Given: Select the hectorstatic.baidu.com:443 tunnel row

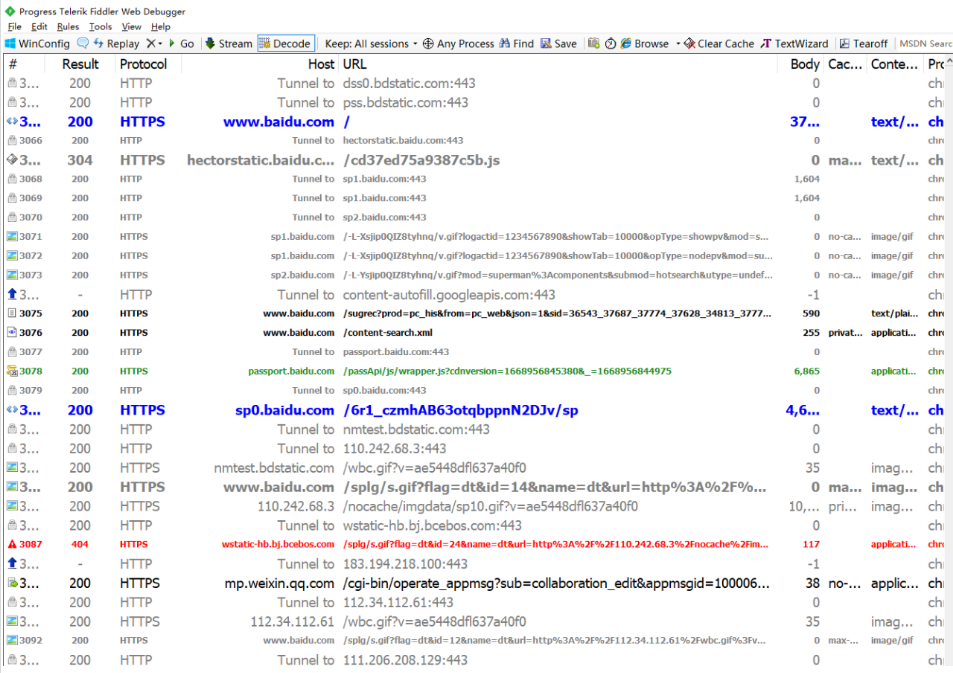Looking at the screenshot, I should point(475,140).
